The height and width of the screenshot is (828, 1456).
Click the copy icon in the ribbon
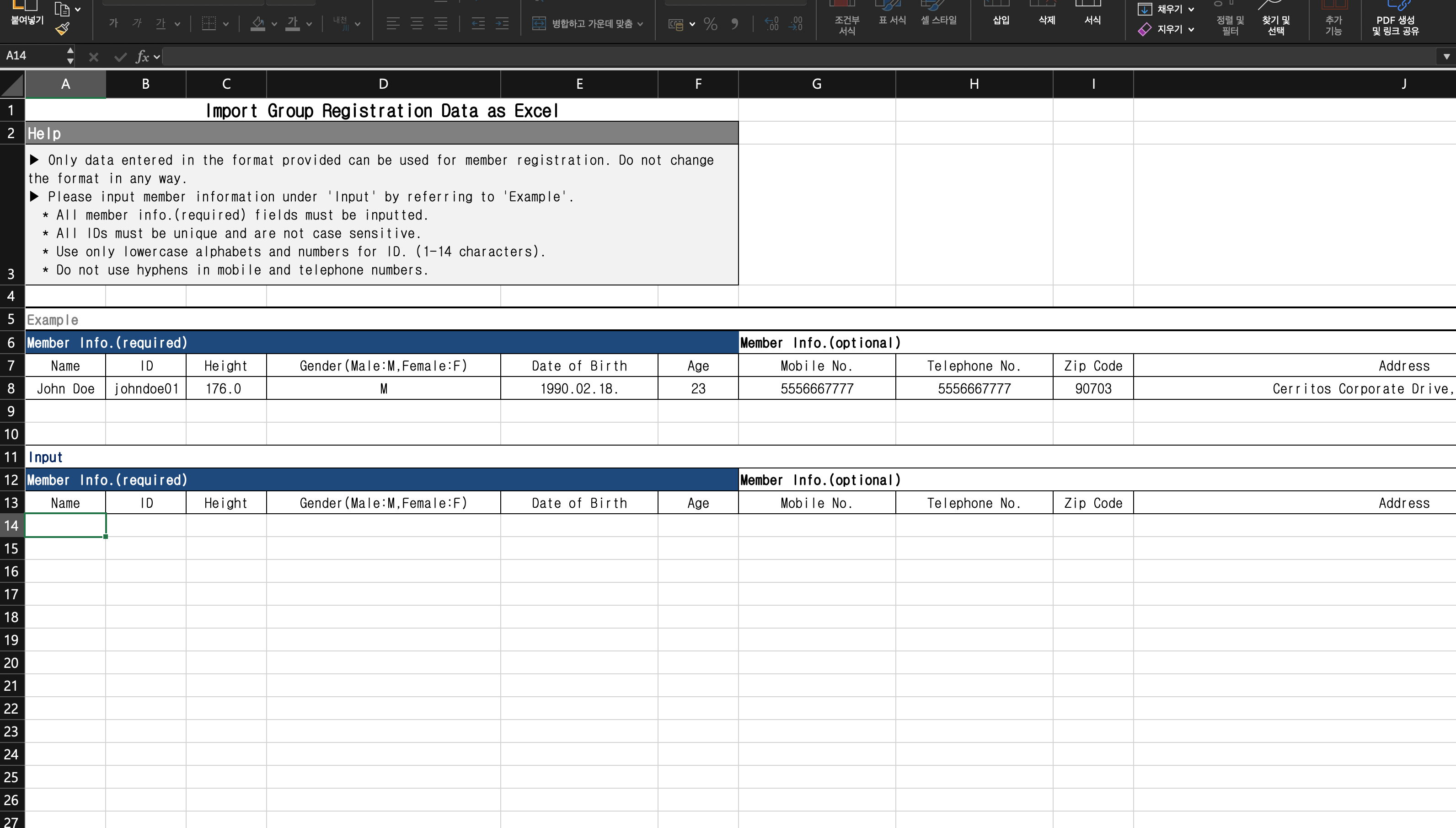pyautogui.click(x=62, y=9)
